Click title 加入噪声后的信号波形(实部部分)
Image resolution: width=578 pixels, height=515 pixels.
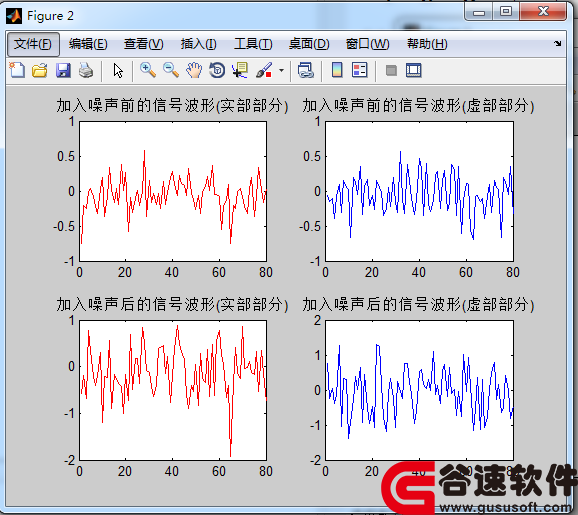click(x=172, y=305)
